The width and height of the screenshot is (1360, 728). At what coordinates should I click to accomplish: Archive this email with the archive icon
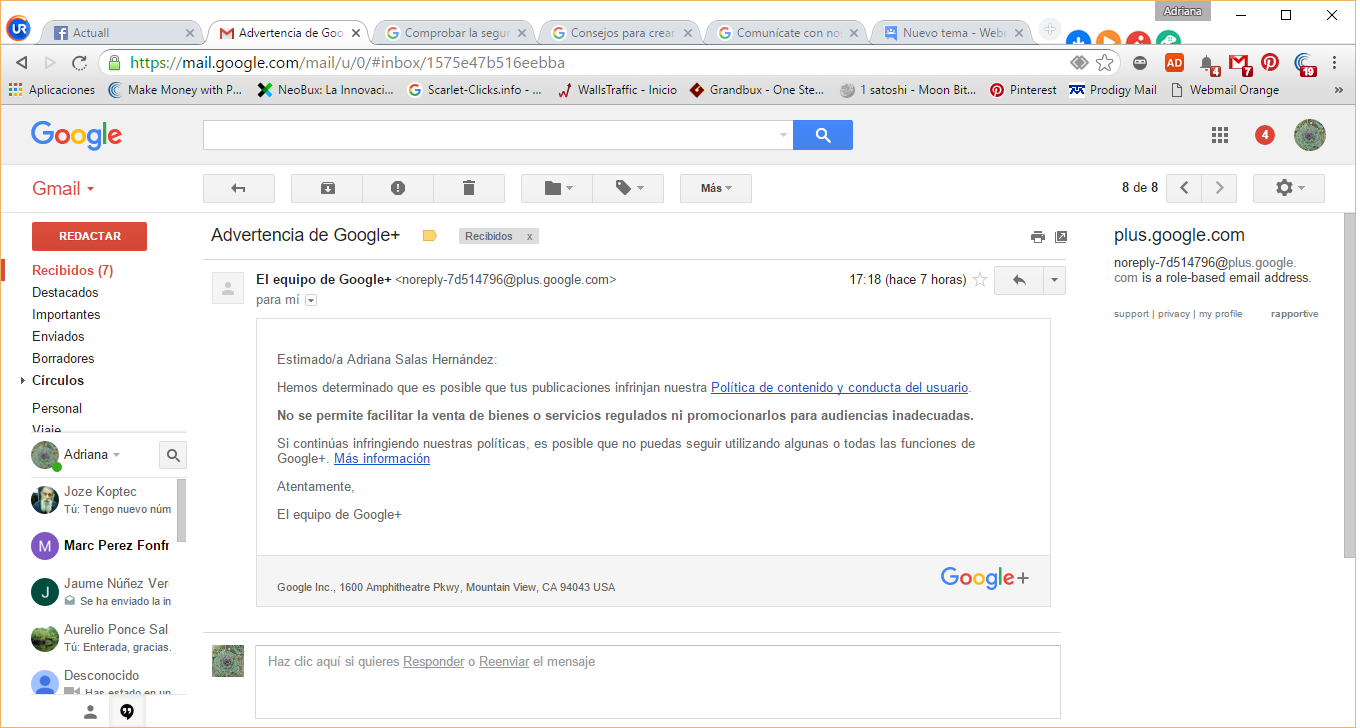point(327,188)
